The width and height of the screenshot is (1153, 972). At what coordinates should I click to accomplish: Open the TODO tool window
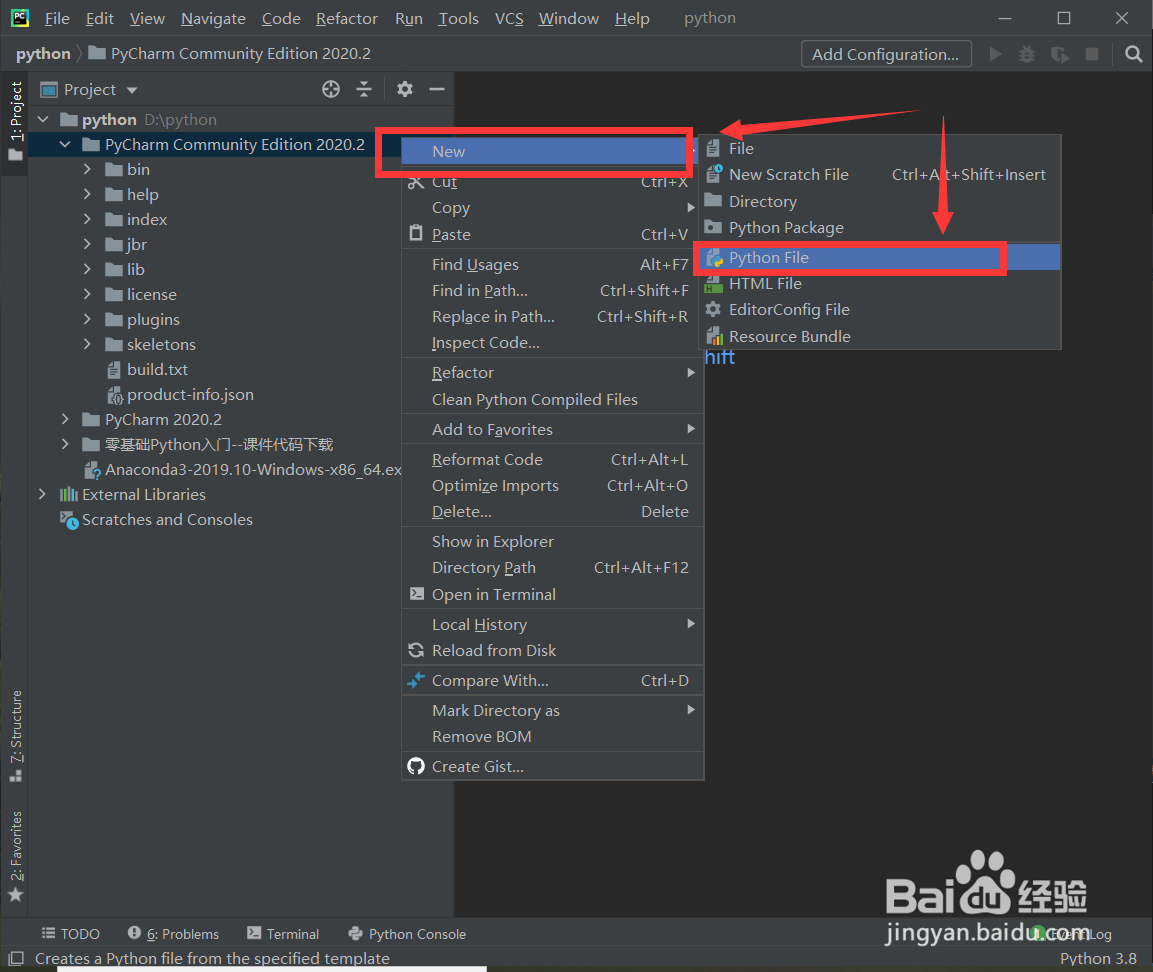pos(71,933)
